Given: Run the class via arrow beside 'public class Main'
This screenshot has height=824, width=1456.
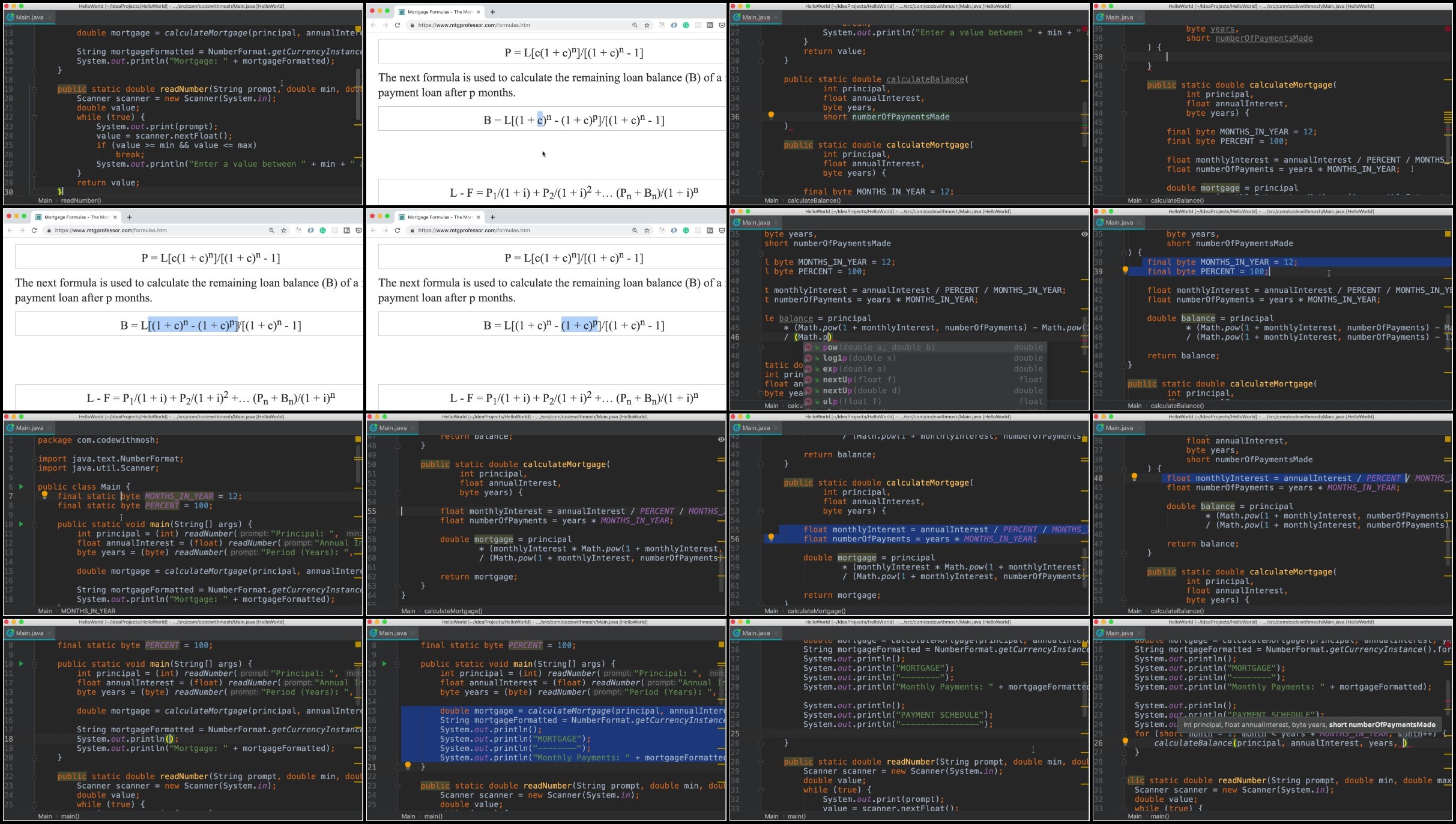Looking at the screenshot, I should pos(21,486).
